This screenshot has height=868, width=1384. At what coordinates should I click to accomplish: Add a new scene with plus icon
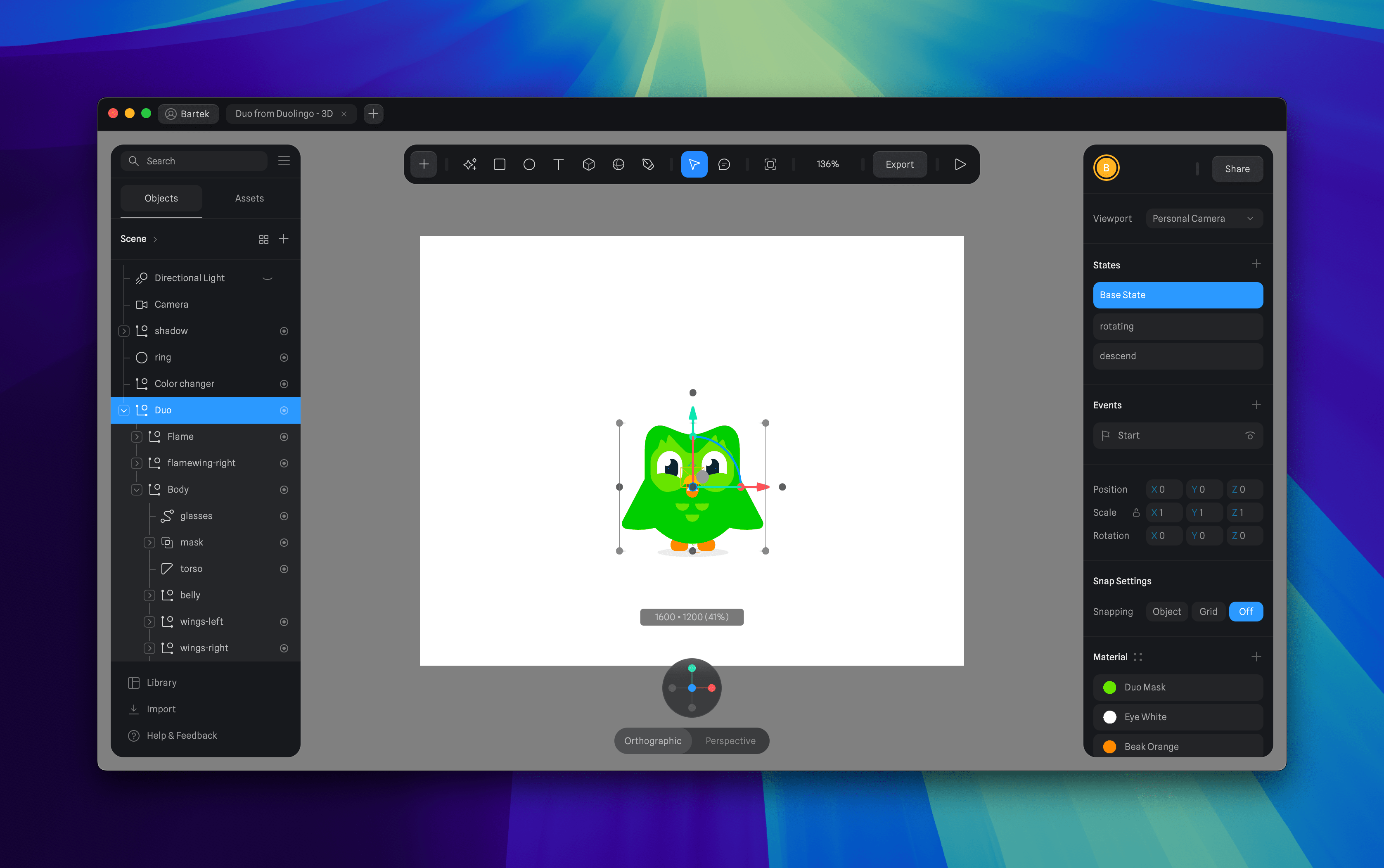(x=284, y=239)
